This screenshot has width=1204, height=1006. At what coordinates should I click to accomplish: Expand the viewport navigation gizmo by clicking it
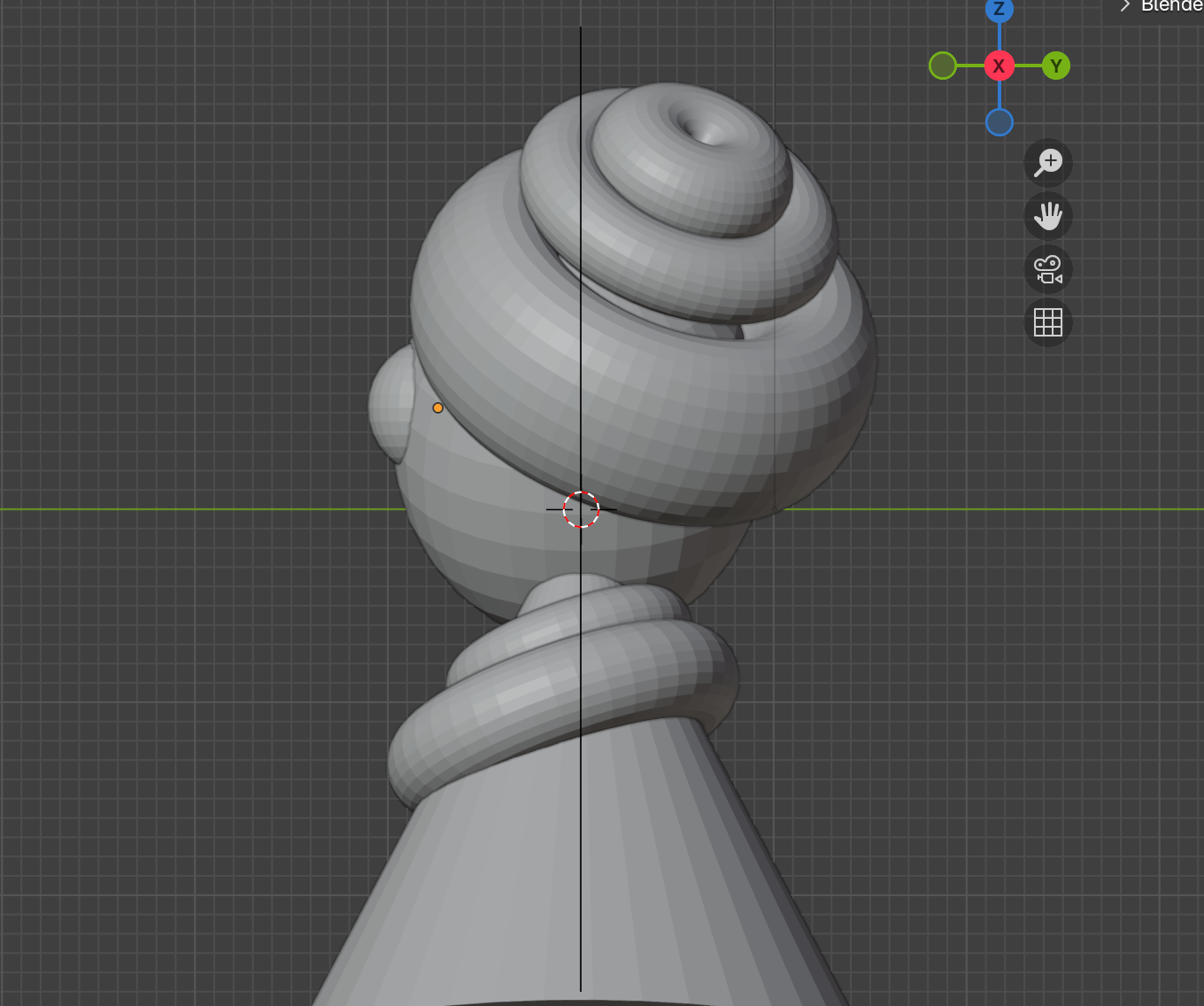click(999, 66)
